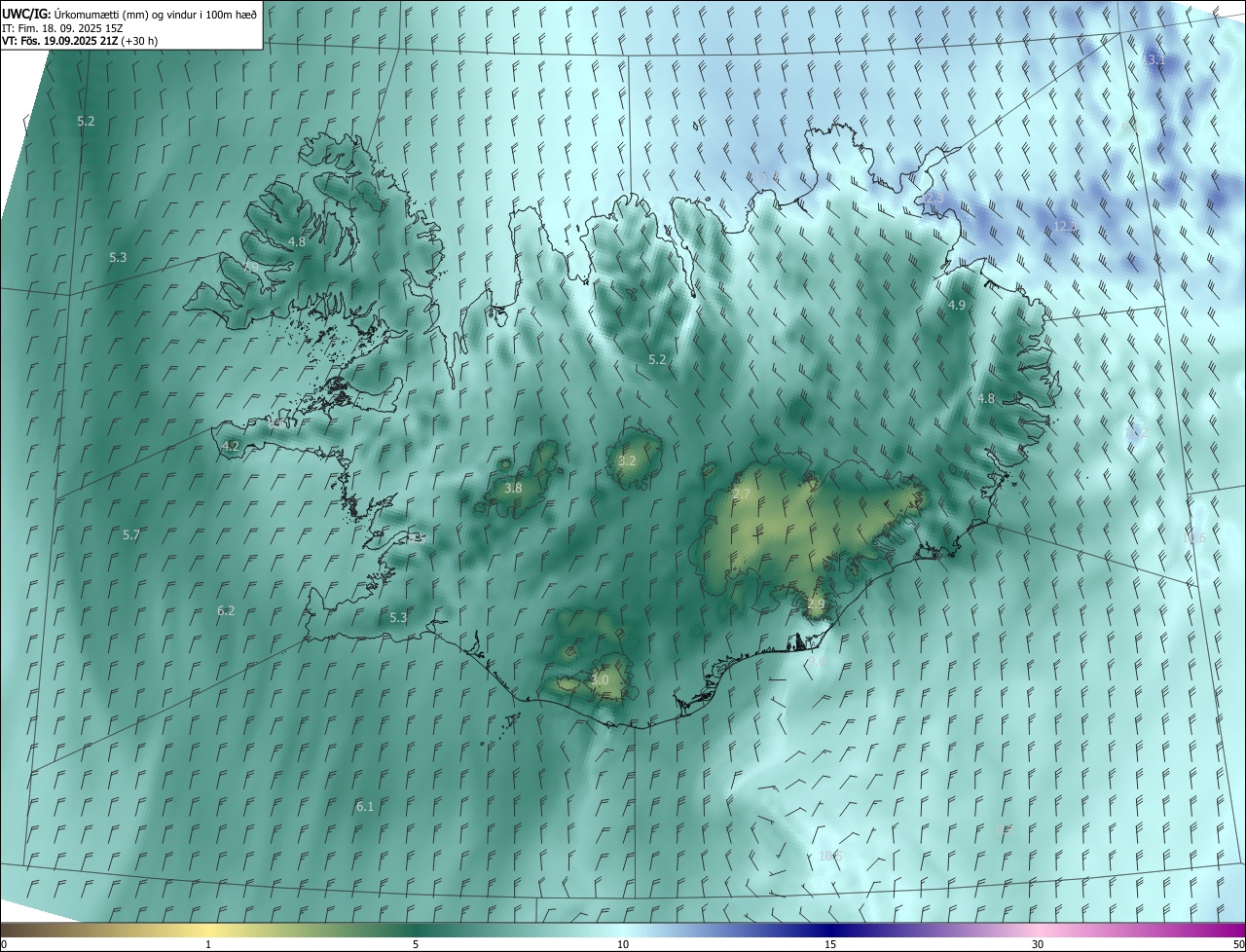This screenshot has height=952, width=1246.
Task: Click the '2.9' value label on the map
Action: pos(816,604)
